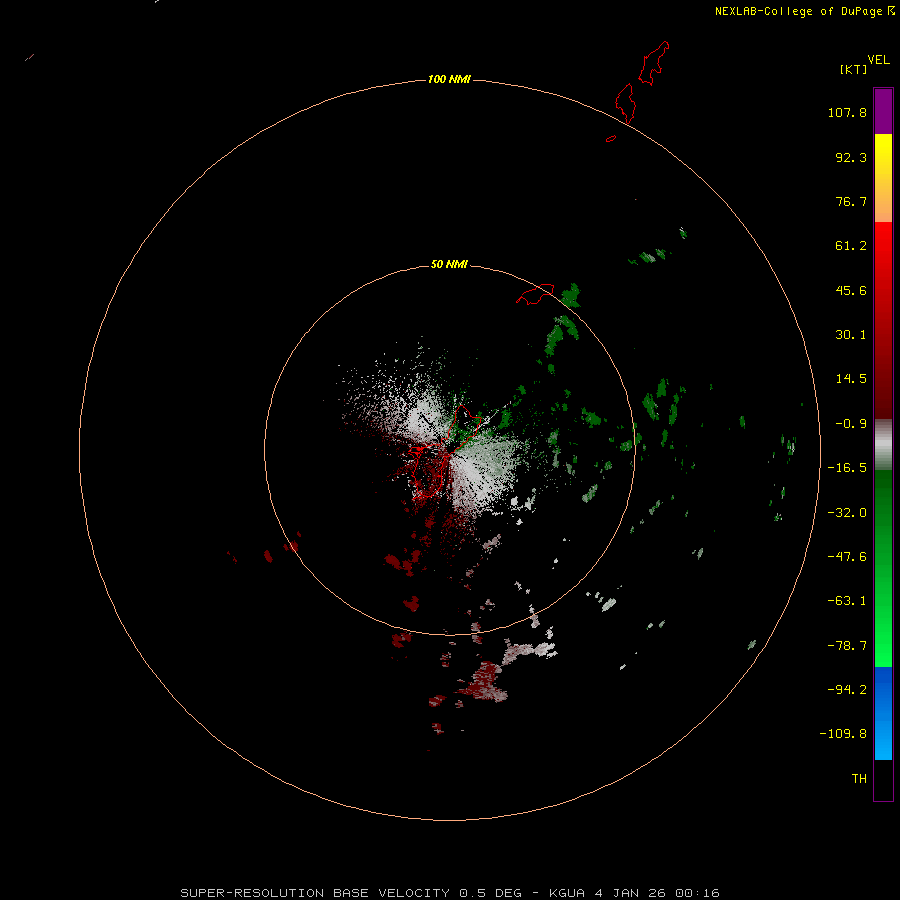This screenshot has height=900, width=900.
Task: Click the -32.0 legend value
Action: pos(847,513)
